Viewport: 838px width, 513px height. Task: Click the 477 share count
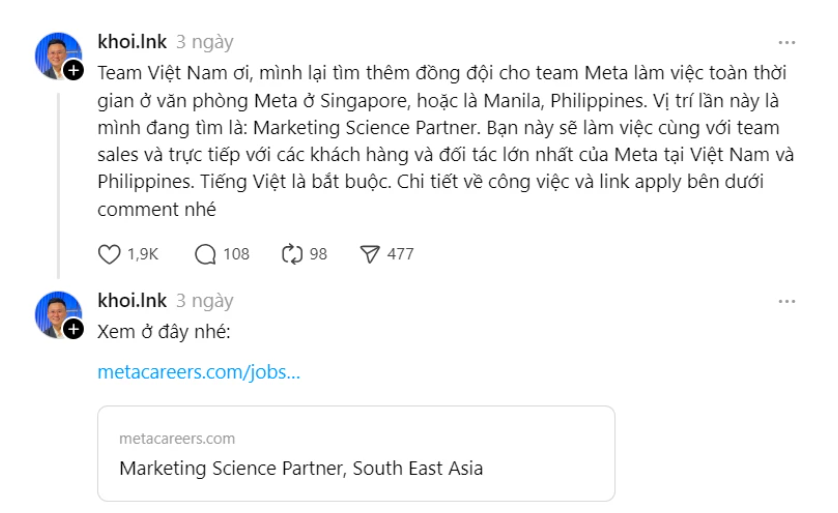click(400, 253)
